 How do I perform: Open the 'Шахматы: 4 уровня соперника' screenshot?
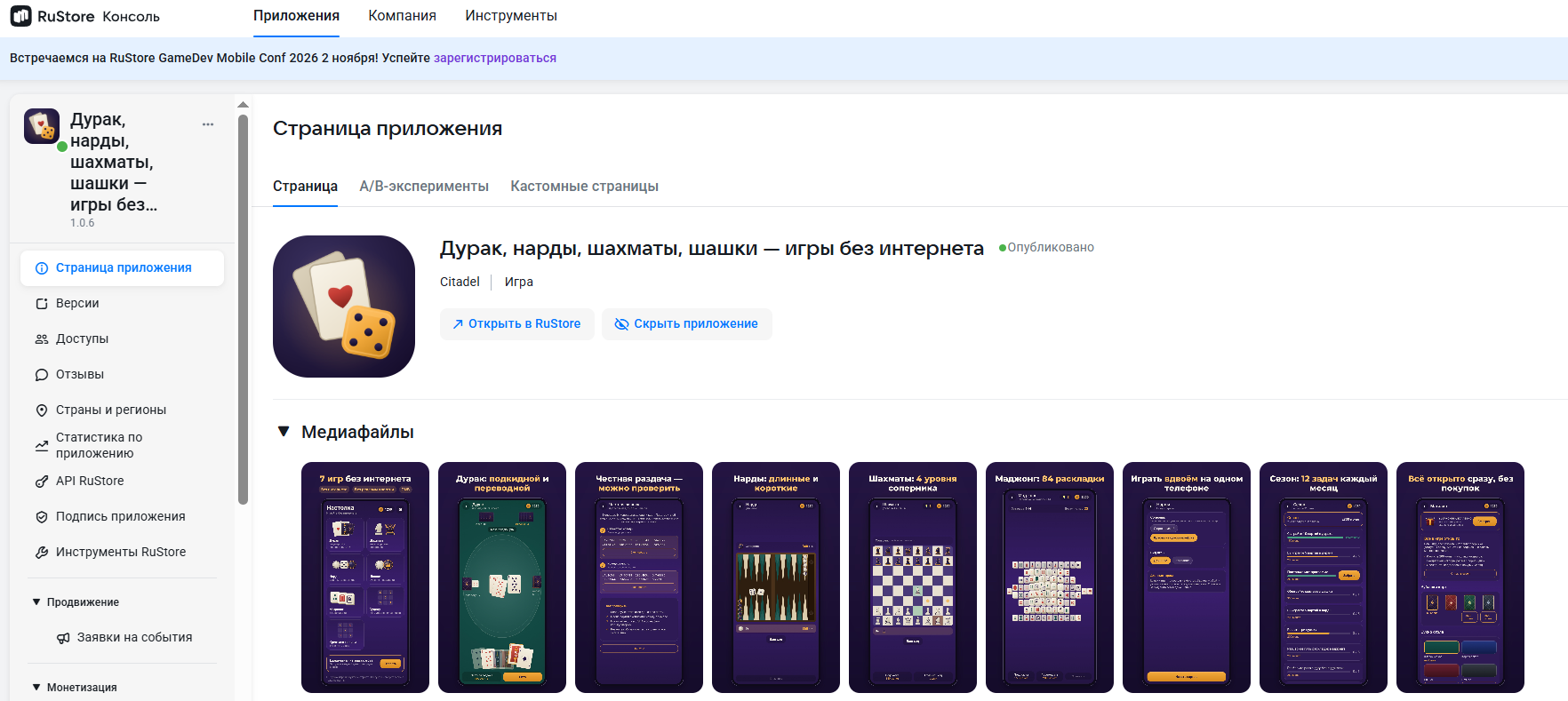tap(913, 578)
